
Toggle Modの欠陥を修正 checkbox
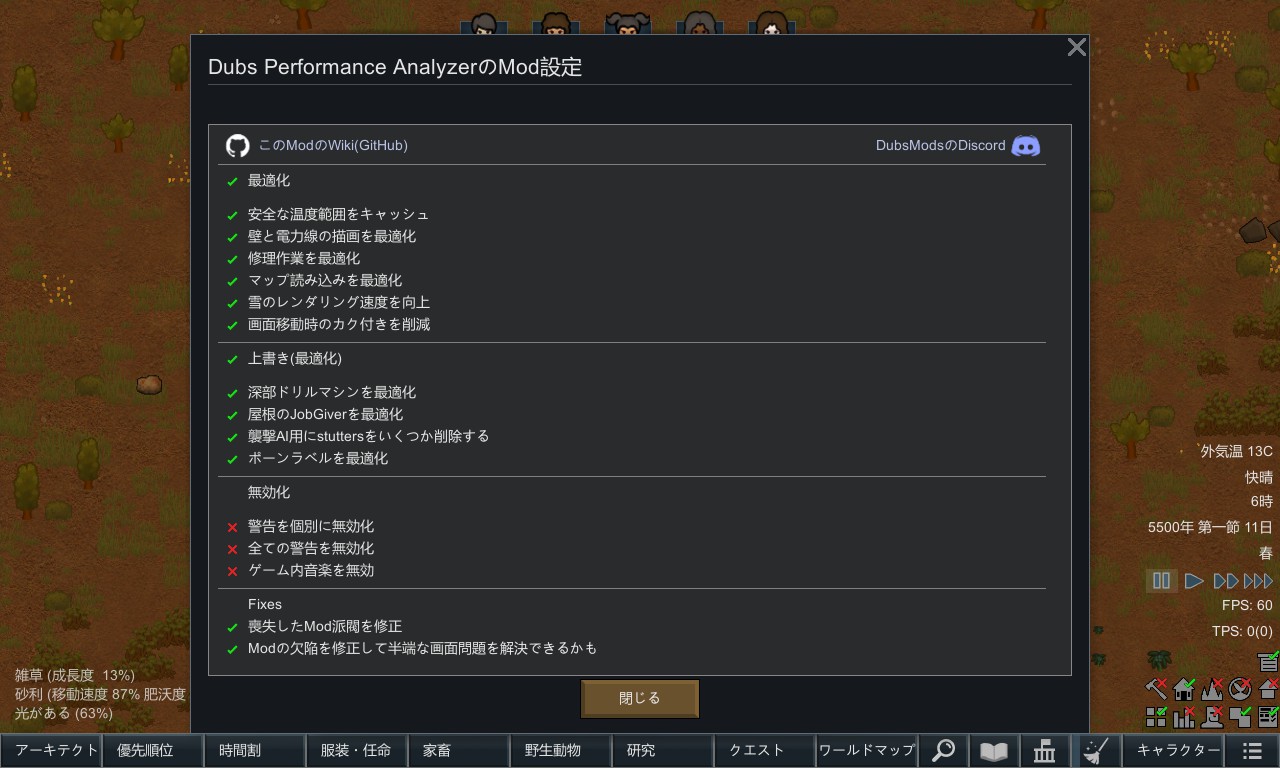coord(232,650)
